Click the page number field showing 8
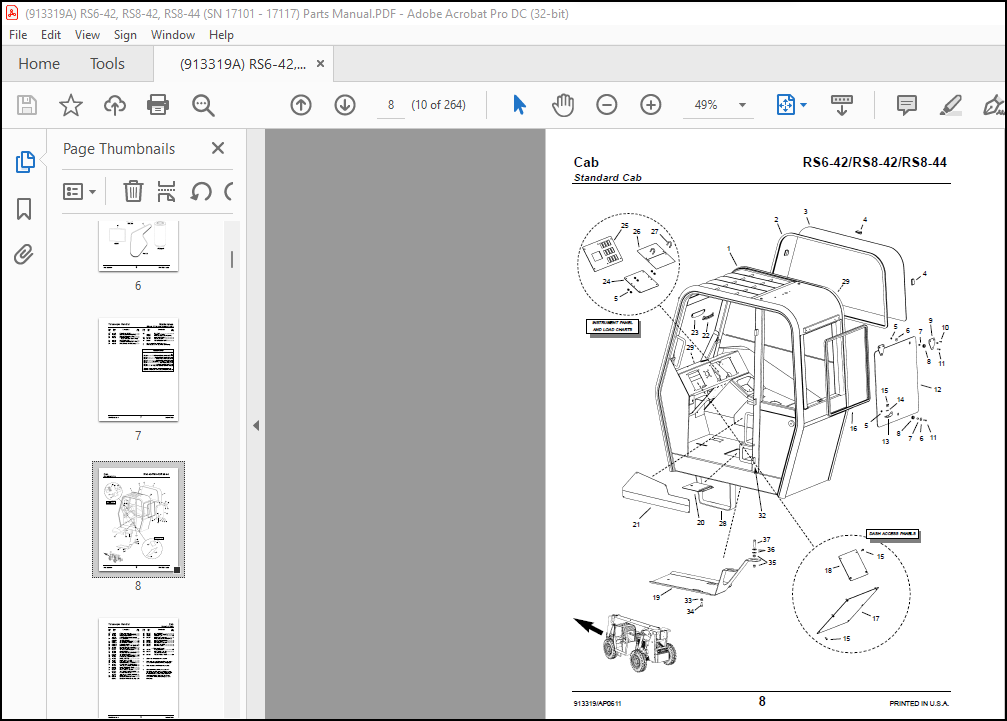The width and height of the screenshot is (1007, 721). (390, 105)
